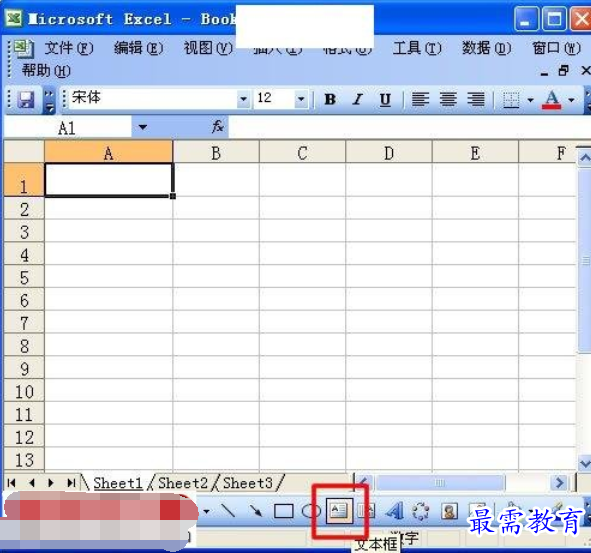Click the Excel application icon in title bar
This screenshot has height=553, width=591.
coord(14,18)
